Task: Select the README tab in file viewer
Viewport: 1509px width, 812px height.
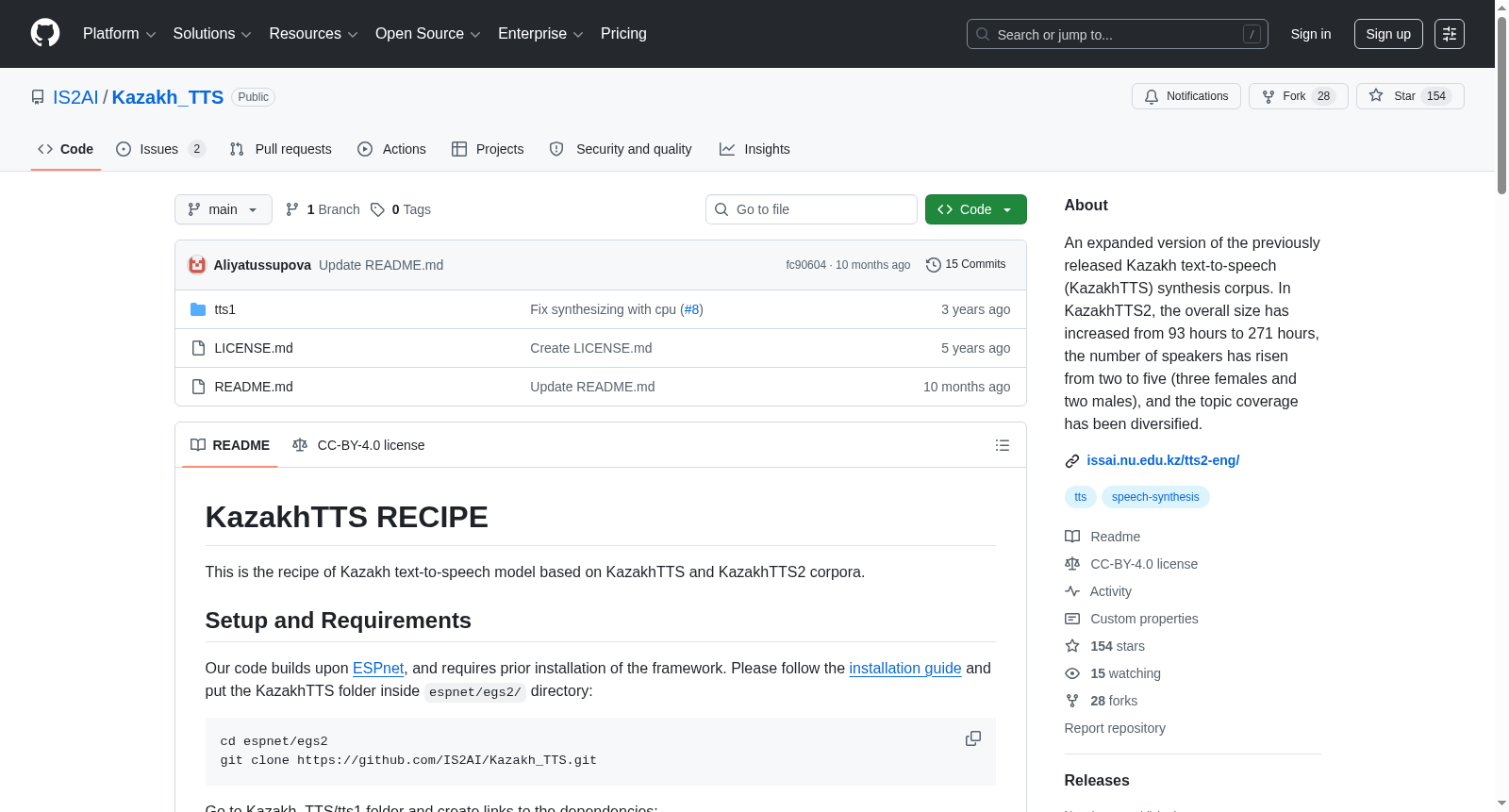Action: (x=230, y=445)
